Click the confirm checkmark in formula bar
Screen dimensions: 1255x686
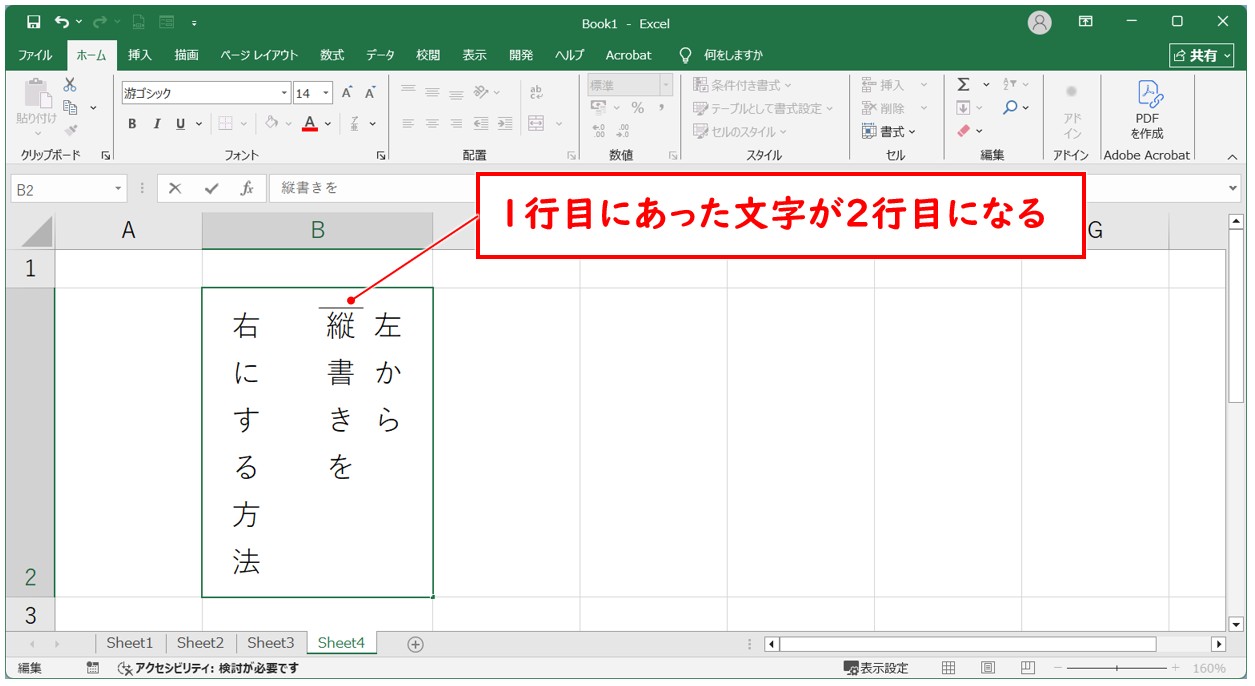tap(211, 188)
